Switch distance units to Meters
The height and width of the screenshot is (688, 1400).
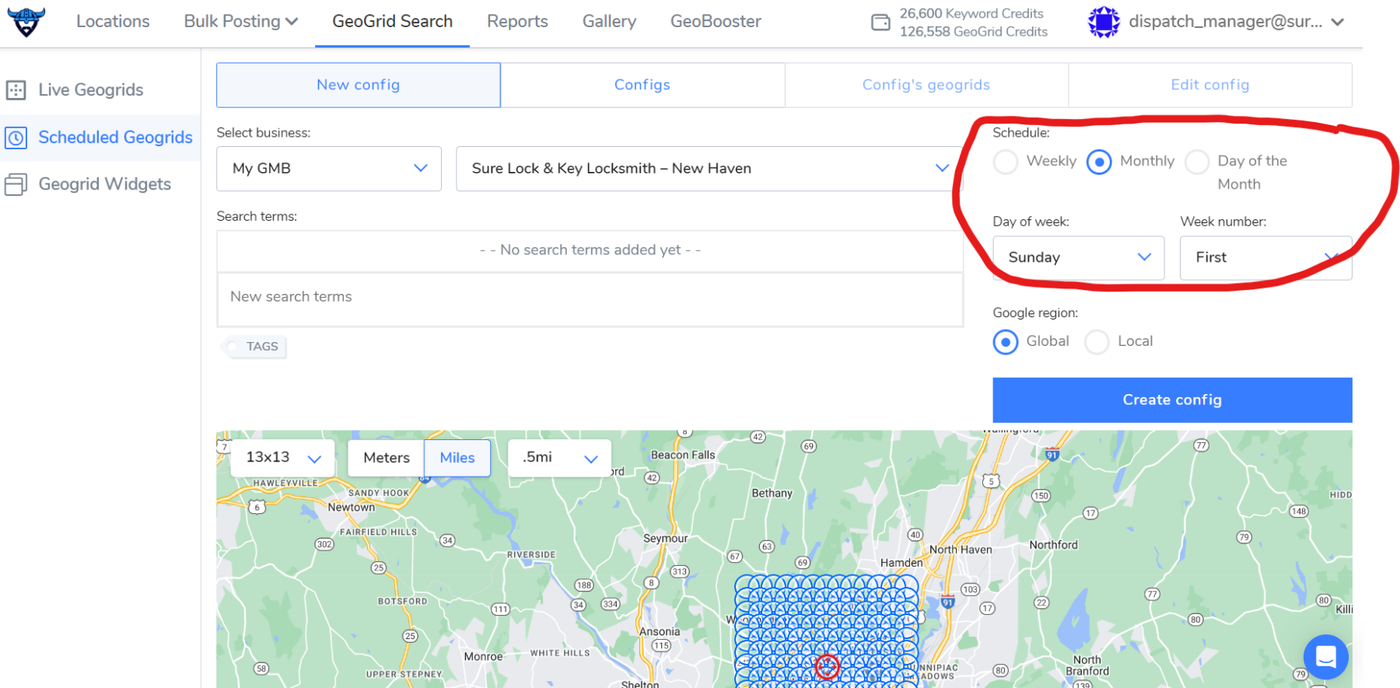(387, 458)
